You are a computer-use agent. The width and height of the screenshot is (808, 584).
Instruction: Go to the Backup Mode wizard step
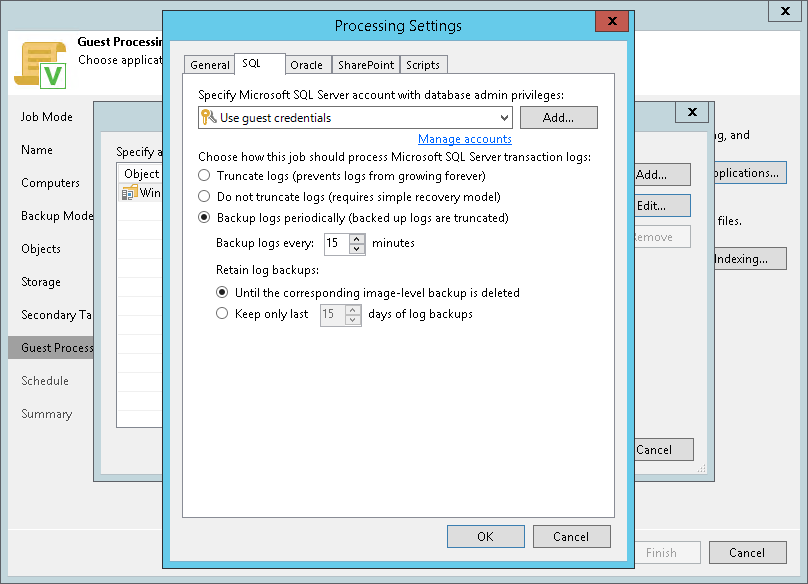coord(57,216)
